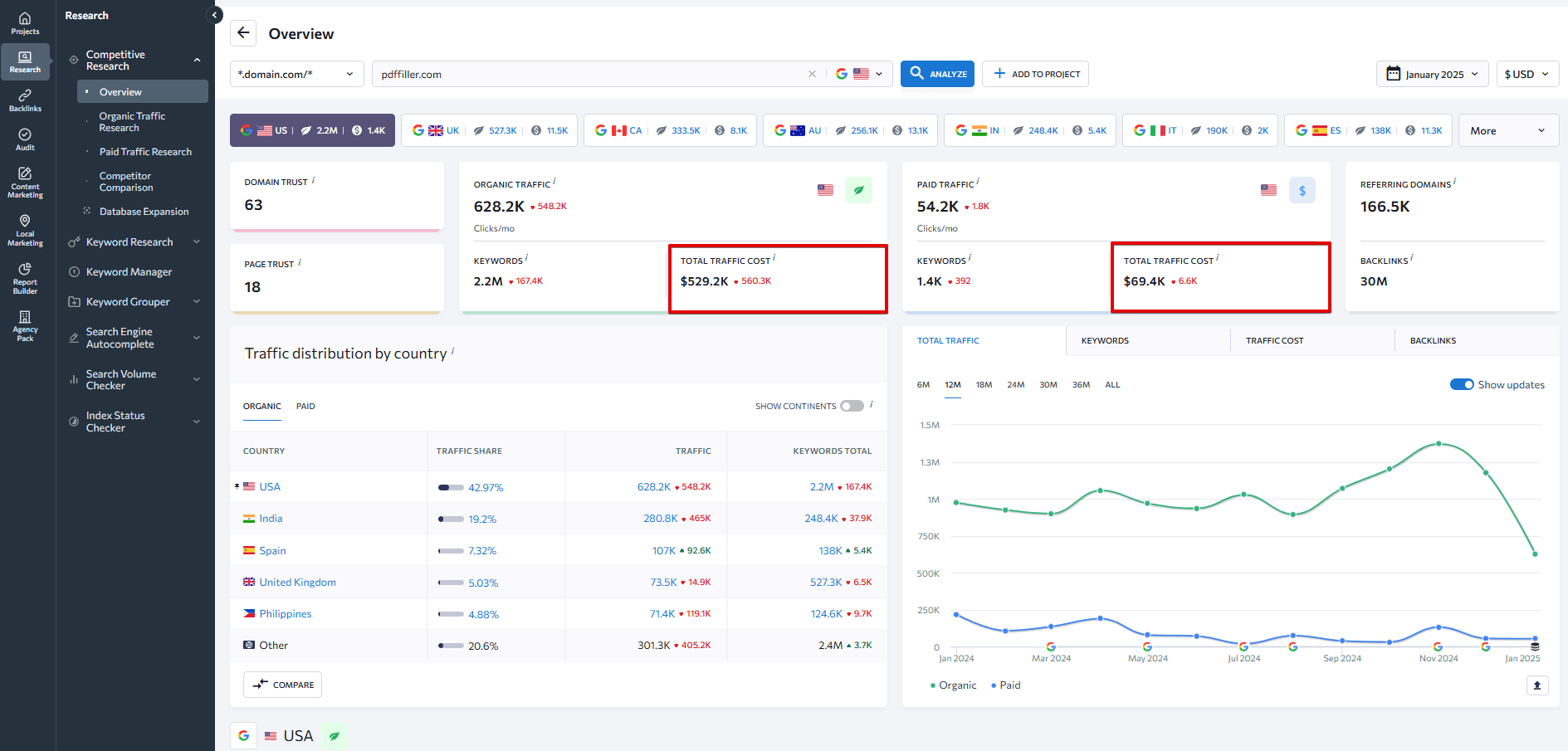Screen dimensions: 1568x751
Task: Expand the Keyword Research menu
Action: click(197, 242)
